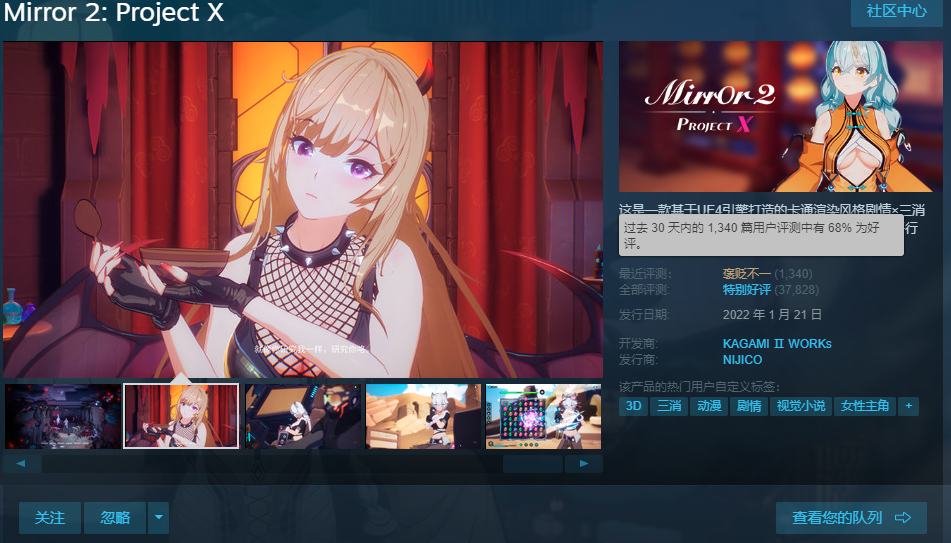
Task: Select the blonde demon girl thumbnail
Action: [x=181, y=416]
